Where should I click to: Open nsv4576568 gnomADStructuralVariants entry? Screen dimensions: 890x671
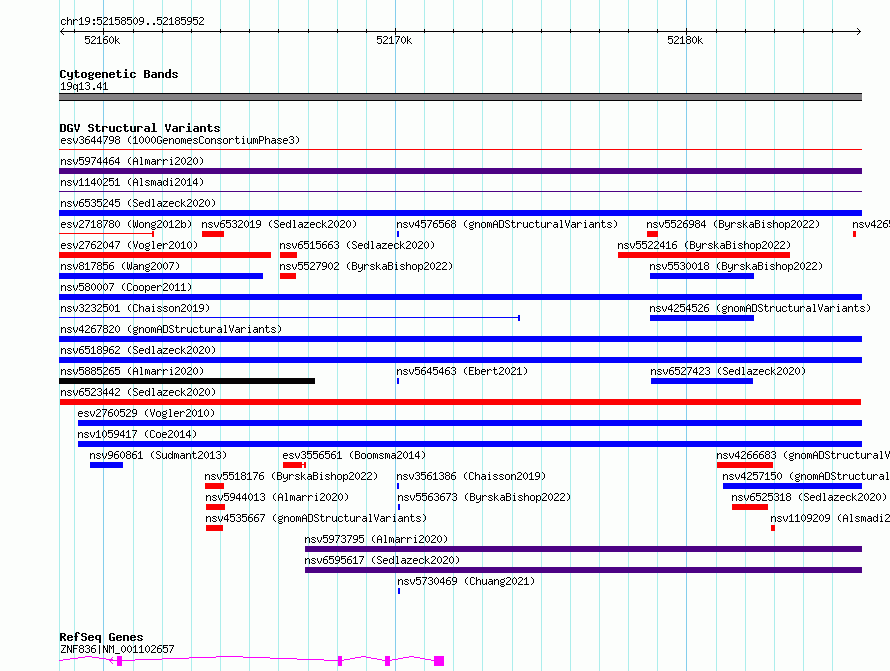[507, 224]
